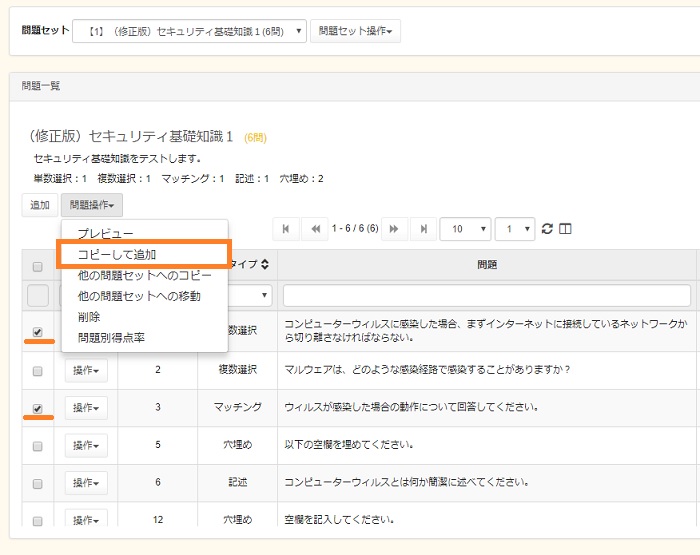Click the last page pagination icon
Image resolution: width=700 pixels, height=555 pixels.
(x=424, y=229)
